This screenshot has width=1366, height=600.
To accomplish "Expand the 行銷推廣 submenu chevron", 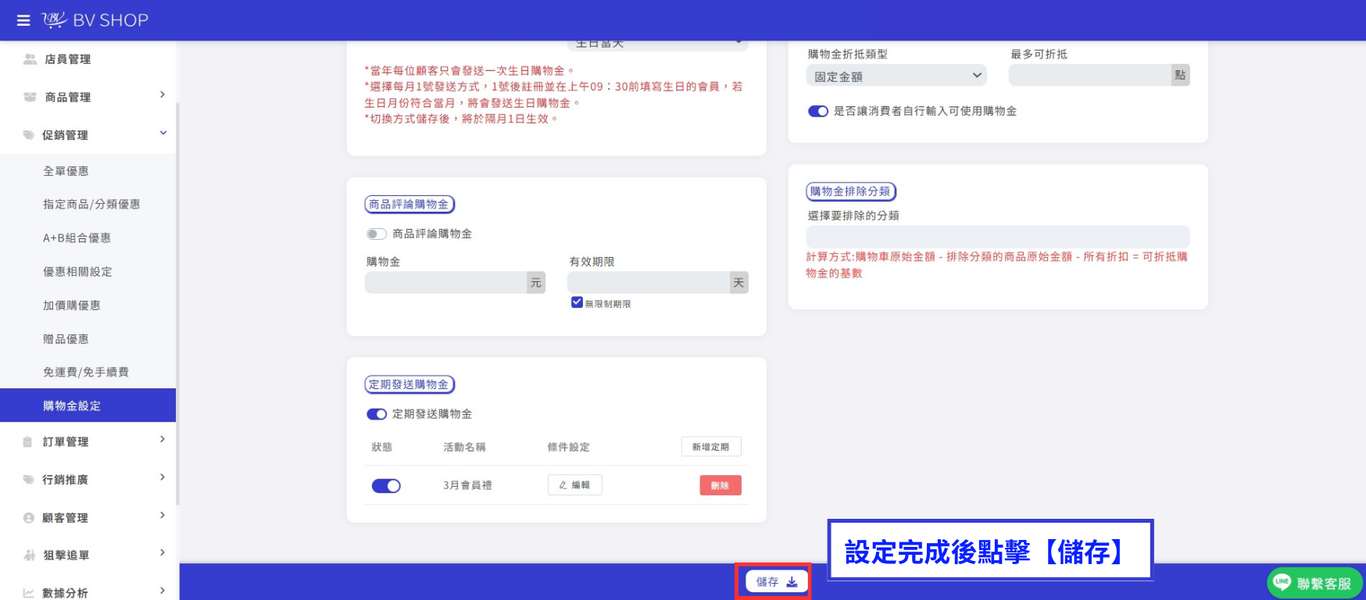I will [162, 478].
